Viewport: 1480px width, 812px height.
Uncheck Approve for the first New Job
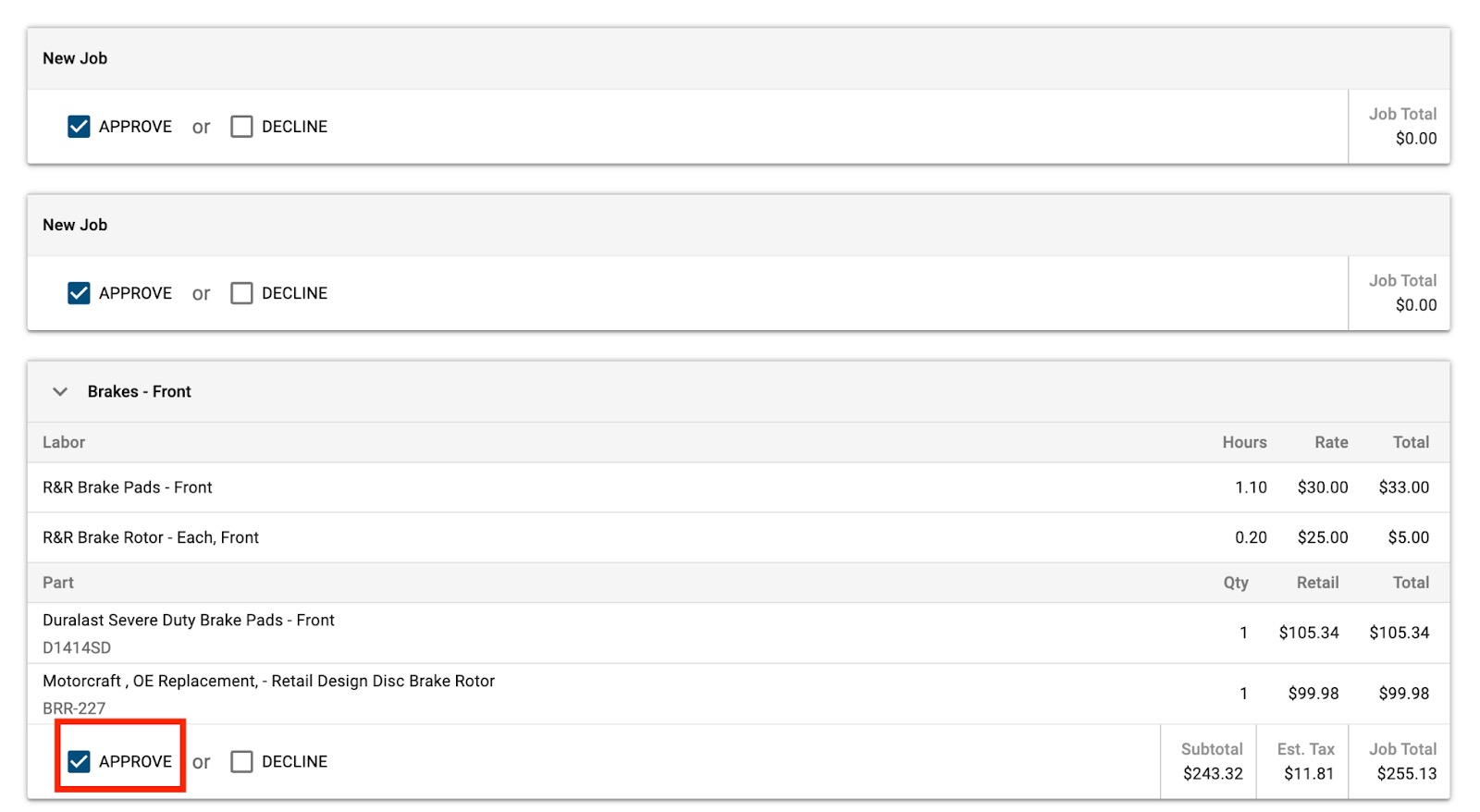(79, 127)
